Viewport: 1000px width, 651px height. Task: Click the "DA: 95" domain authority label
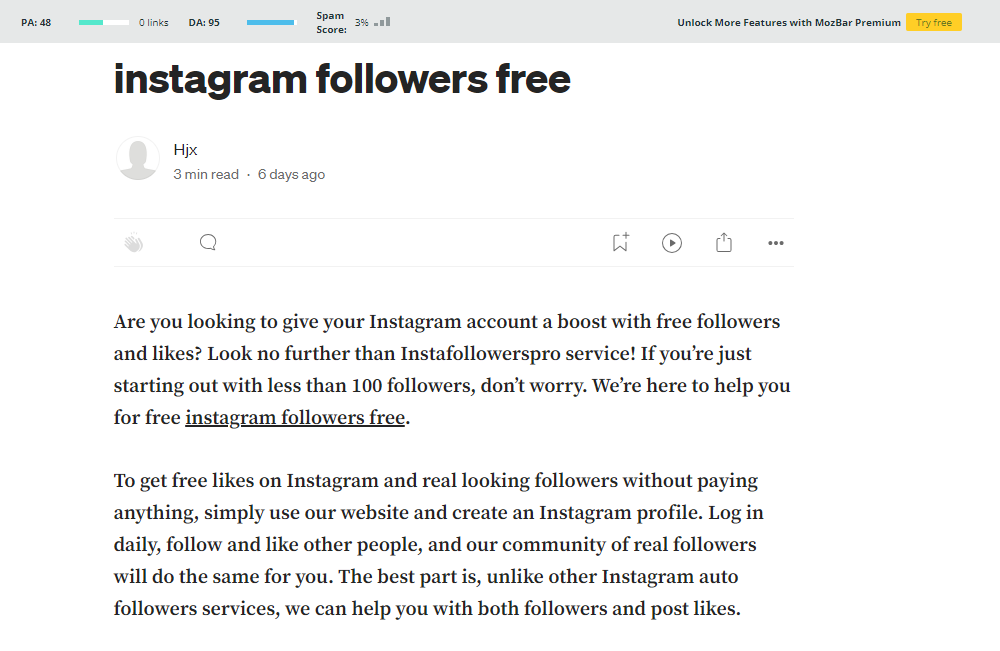pyautogui.click(x=204, y=22)
